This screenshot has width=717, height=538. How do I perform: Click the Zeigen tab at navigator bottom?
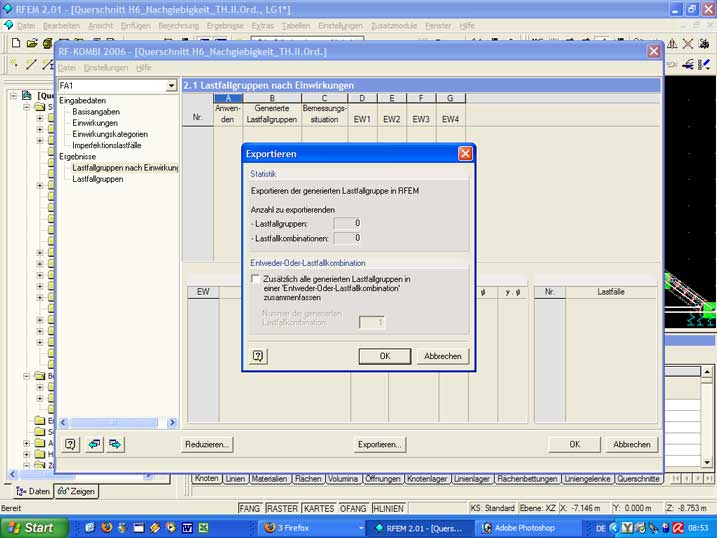tap(76, 491)
